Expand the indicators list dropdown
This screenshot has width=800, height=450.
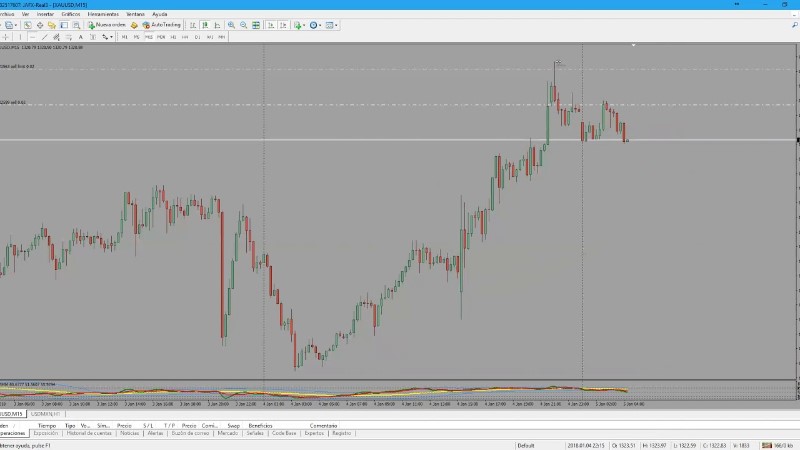tap(296, 25)
